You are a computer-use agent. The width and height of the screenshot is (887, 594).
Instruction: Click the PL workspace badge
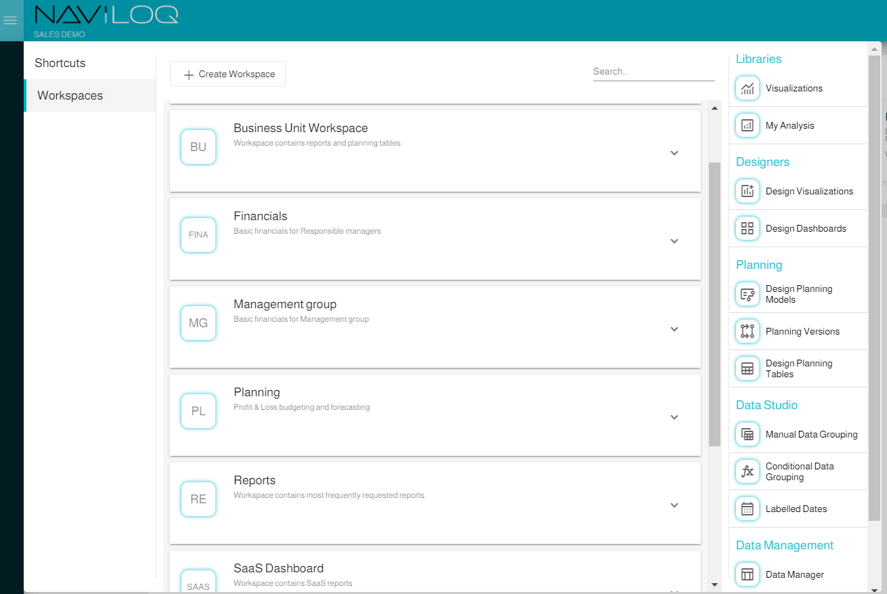(x=198, y=411)
